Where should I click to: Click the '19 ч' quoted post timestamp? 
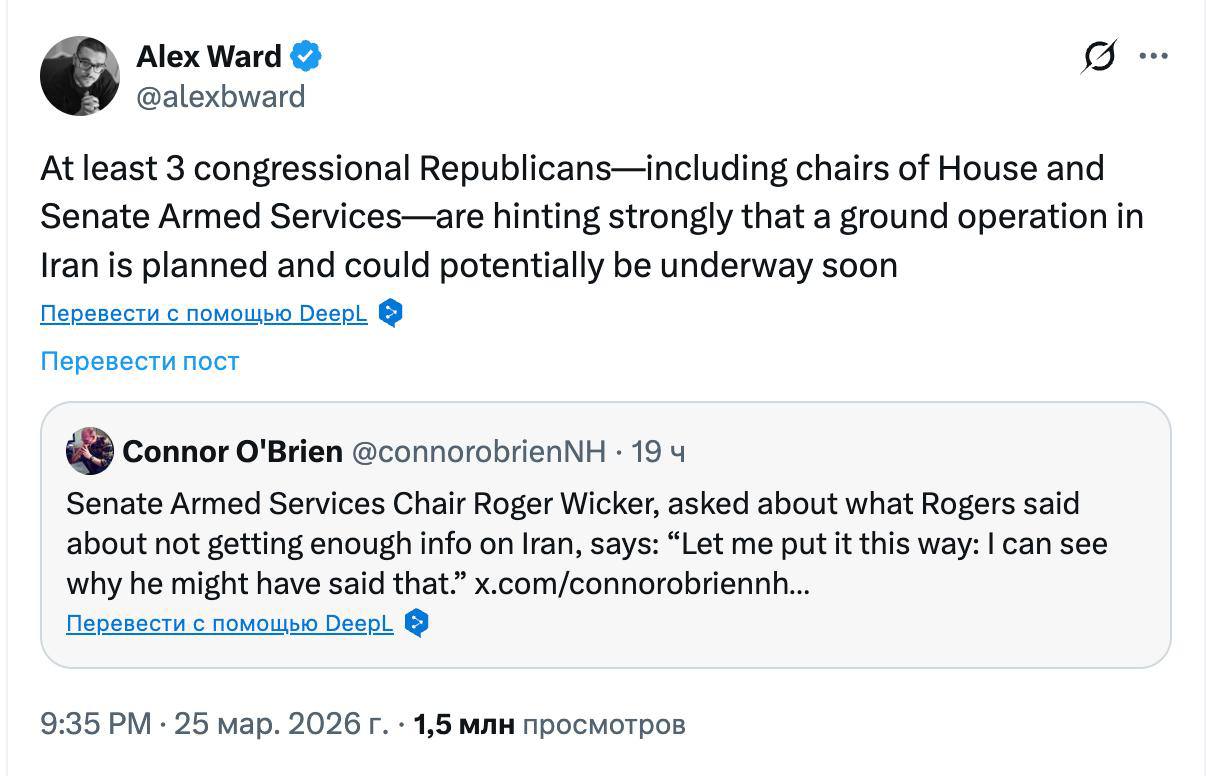click(659, 452)
